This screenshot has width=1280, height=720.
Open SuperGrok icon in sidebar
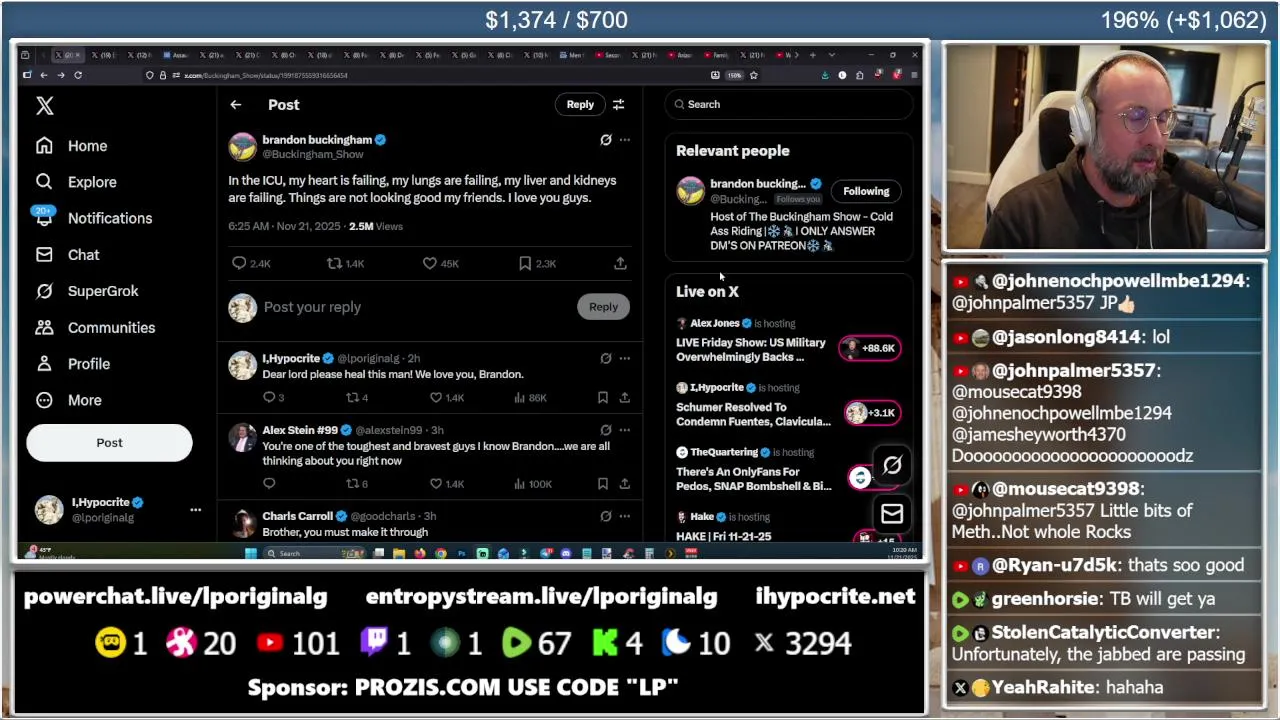click(44, 291)
